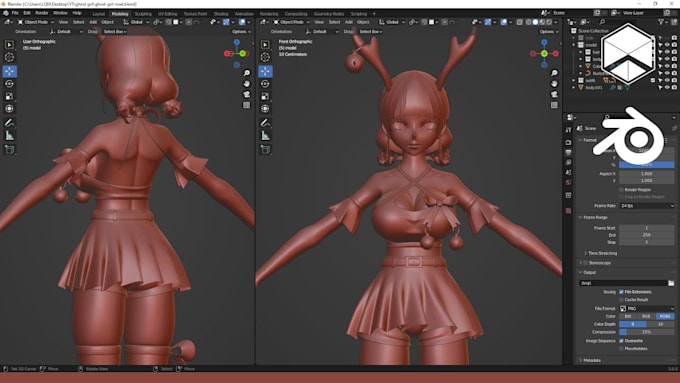This screenshot has width=680, height=383.
Task: Uncheck the File Extensions checkbox
Action: [621, 292]
